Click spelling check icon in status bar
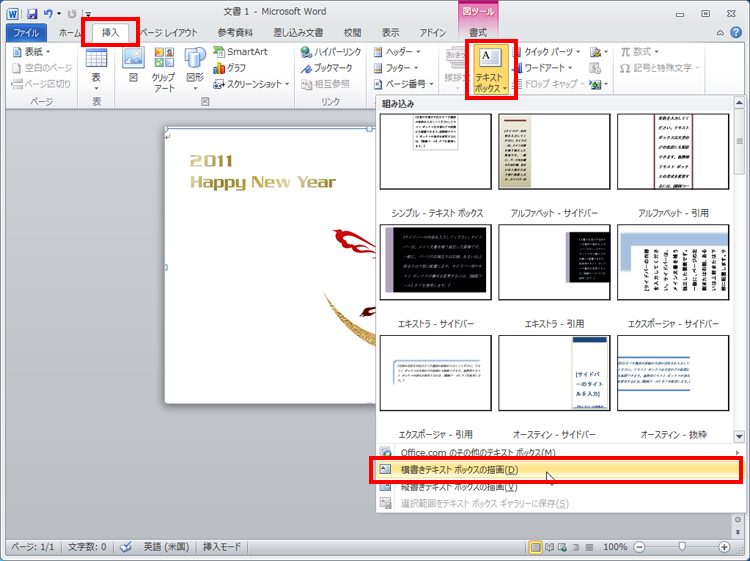The image size is (750, 561). [x=125, y=547]
